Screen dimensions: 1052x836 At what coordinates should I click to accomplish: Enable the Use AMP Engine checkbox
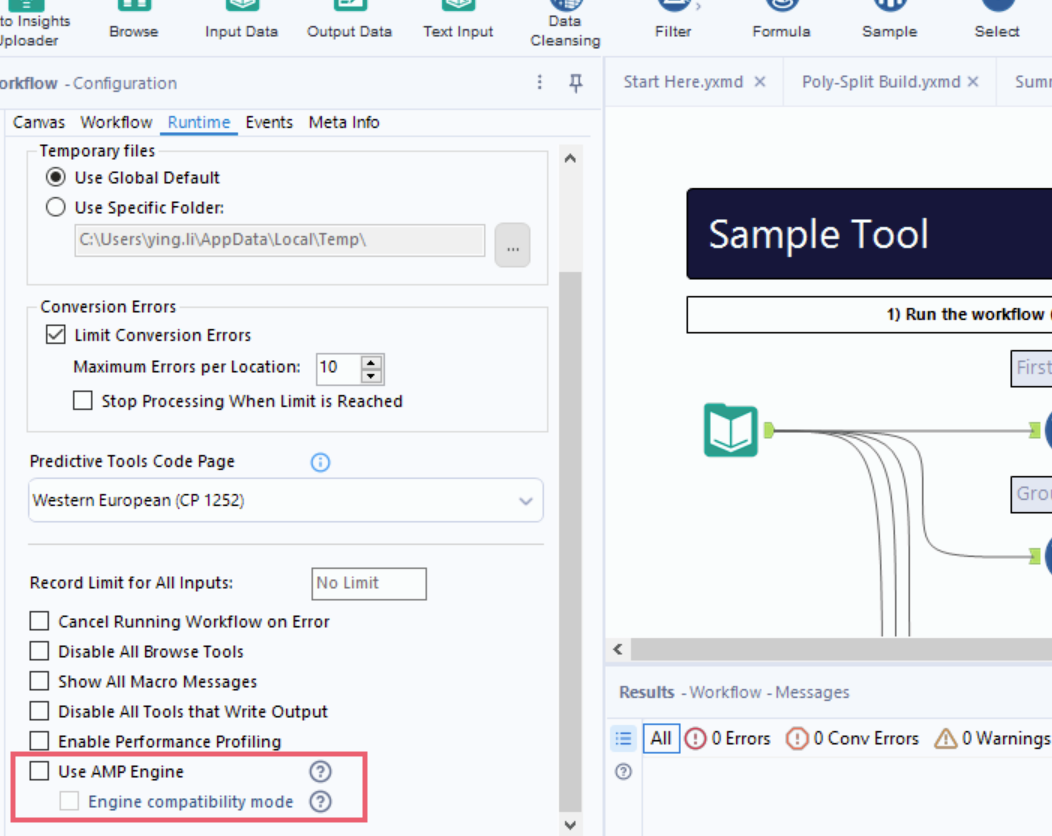point(38,771)
